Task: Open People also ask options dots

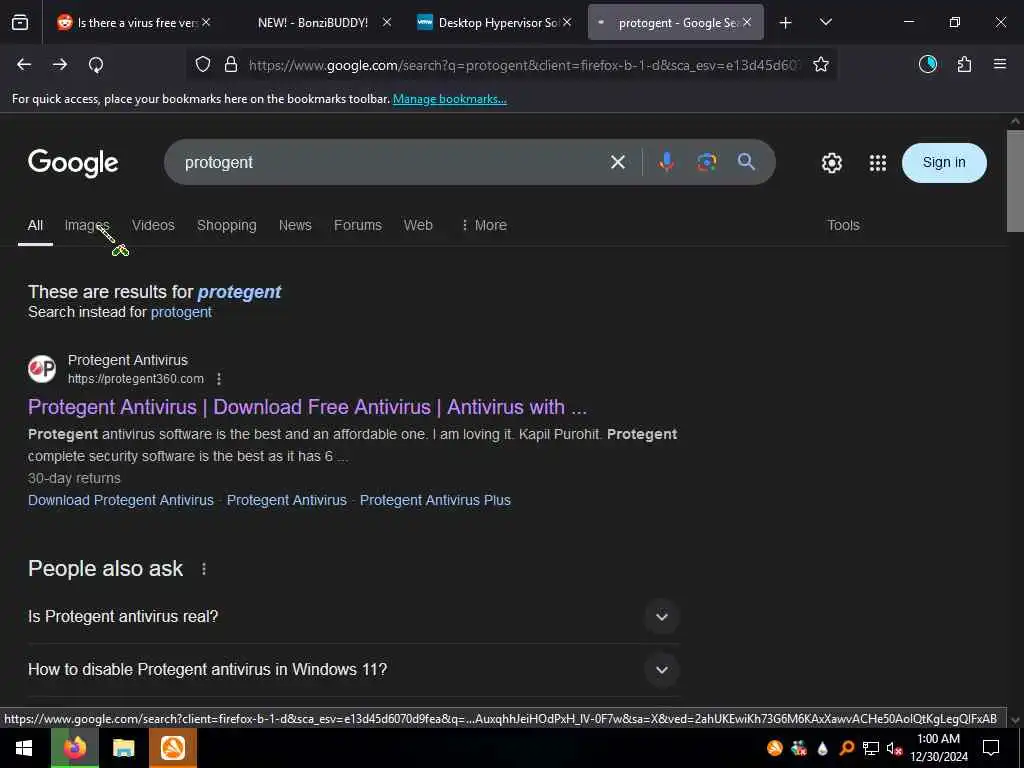Action: (x=204, y=569)
